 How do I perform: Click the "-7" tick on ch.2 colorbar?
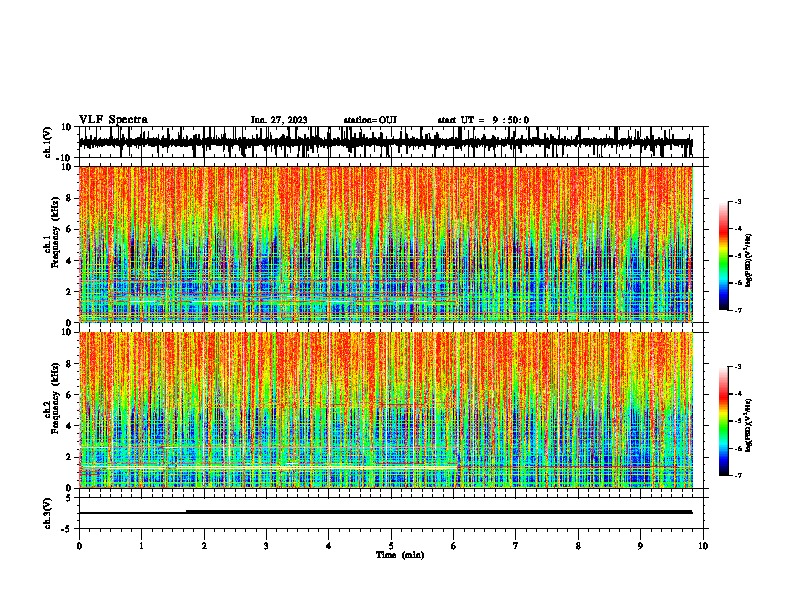click(738, 475)
